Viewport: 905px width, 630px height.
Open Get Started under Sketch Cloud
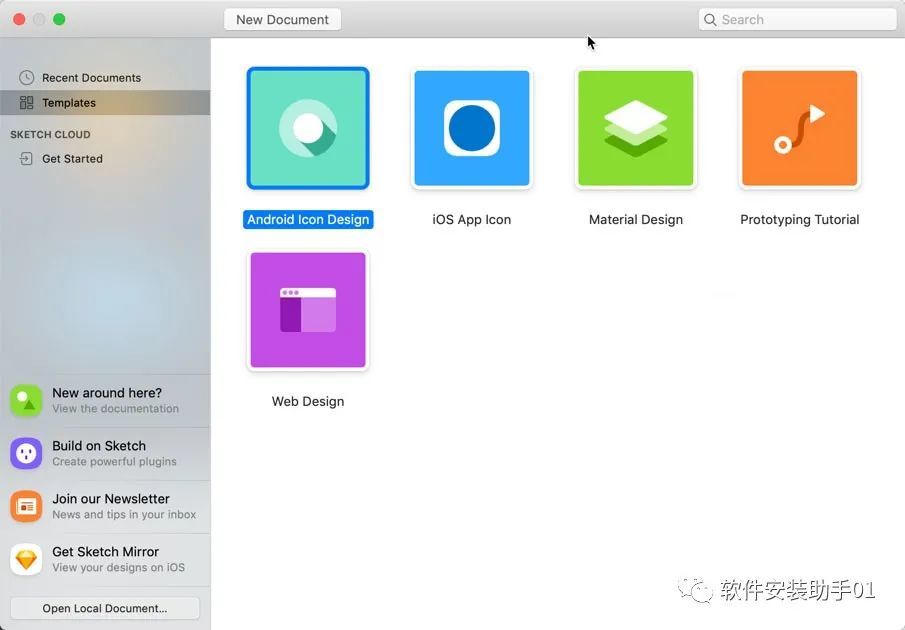(x=105, y=159)
